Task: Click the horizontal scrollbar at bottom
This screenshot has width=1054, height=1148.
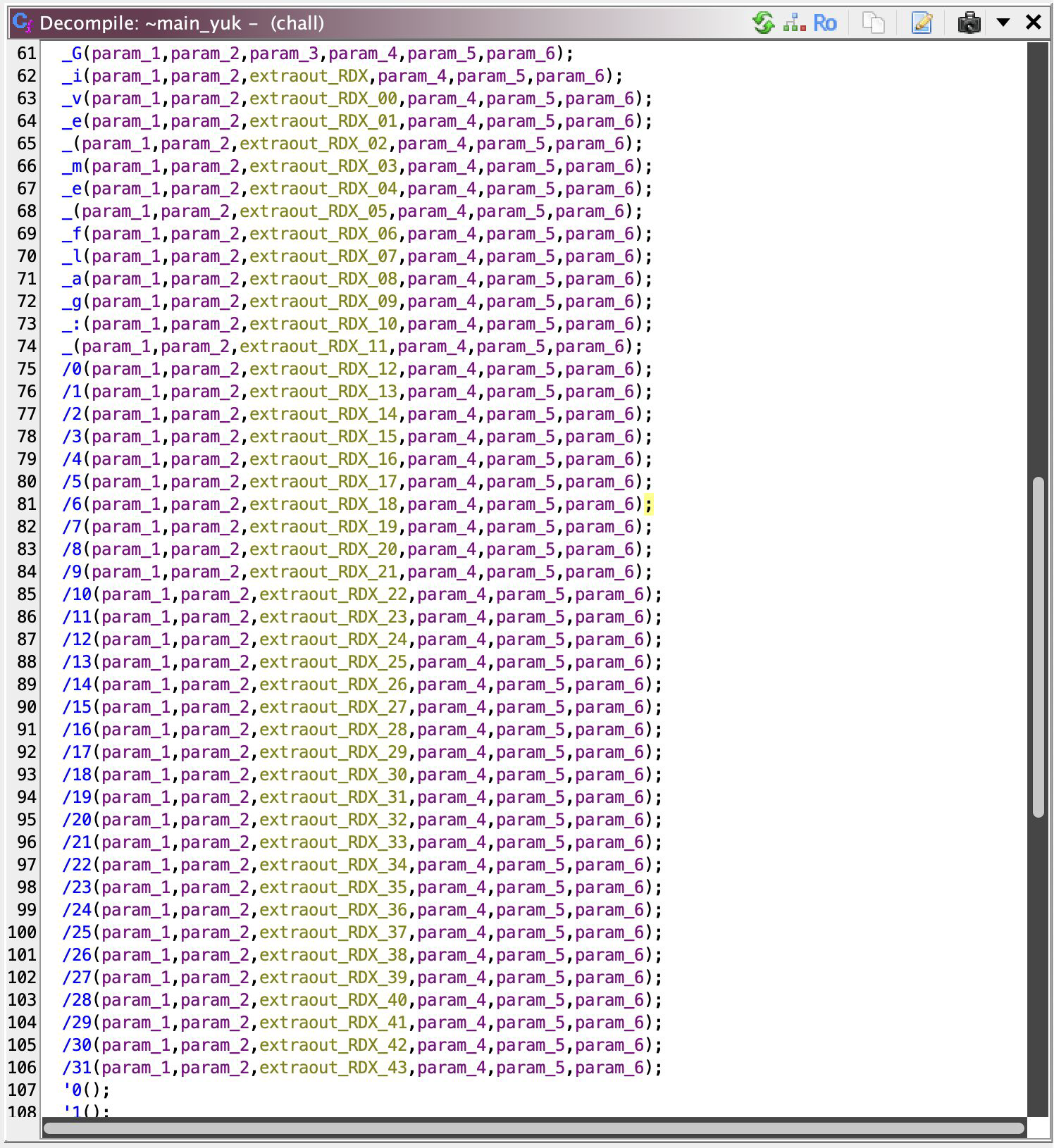Action: [x=533, y=1128]
